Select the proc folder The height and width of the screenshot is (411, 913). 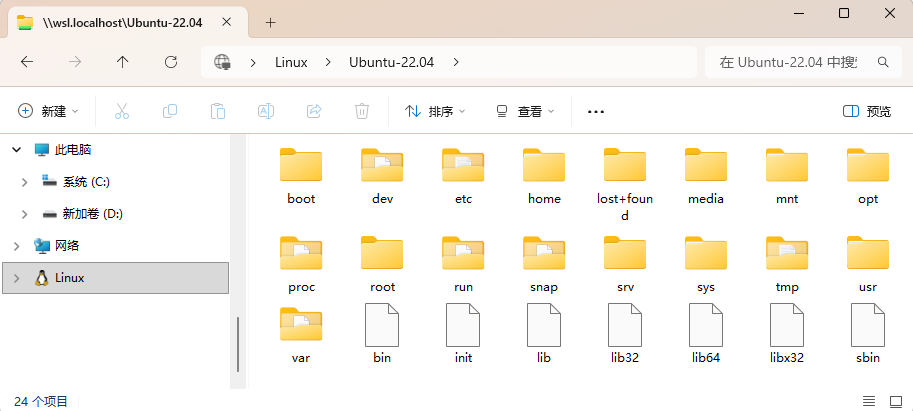point(301,264)
